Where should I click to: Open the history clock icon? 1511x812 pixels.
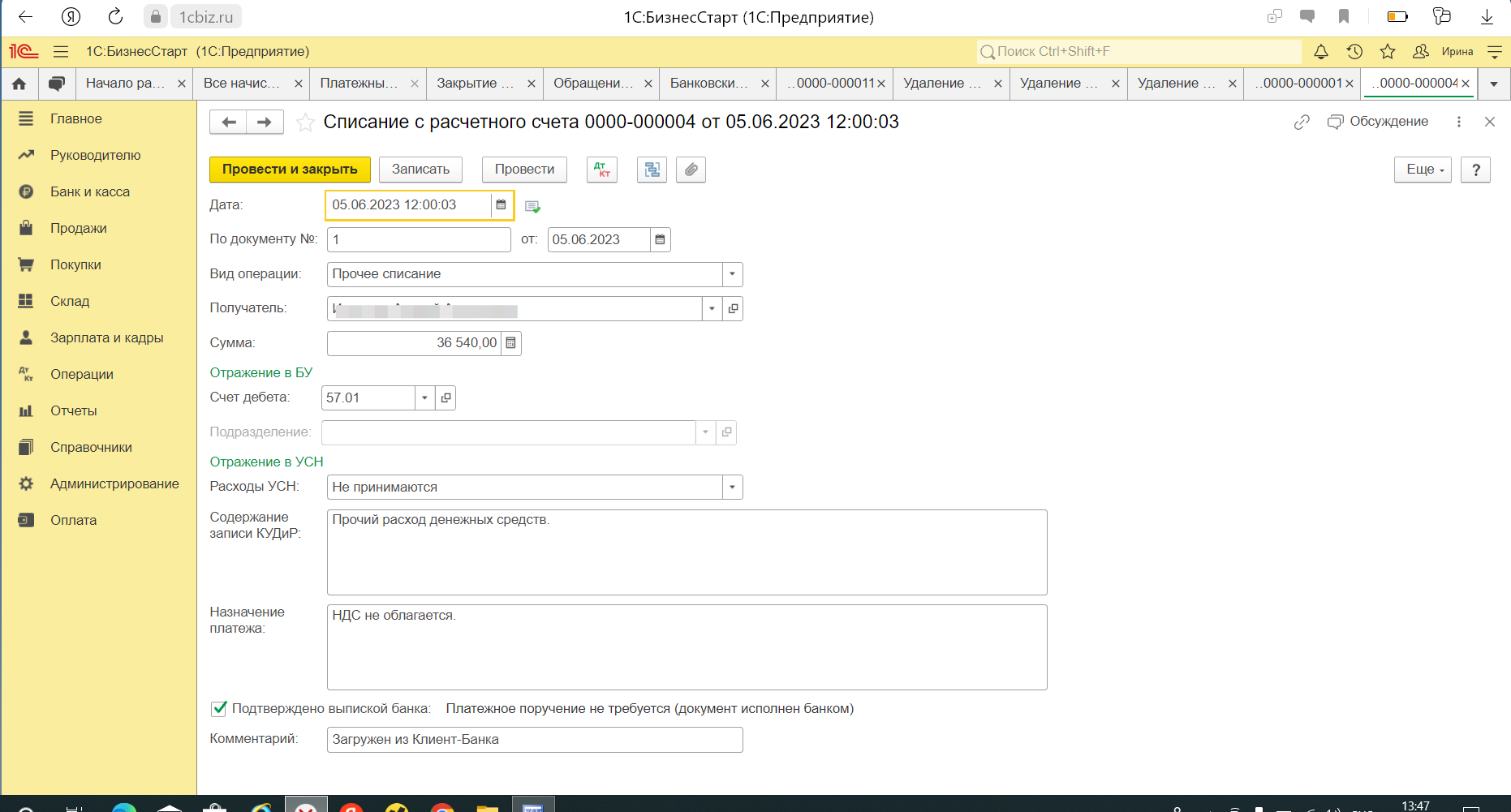click(1354, 52)
